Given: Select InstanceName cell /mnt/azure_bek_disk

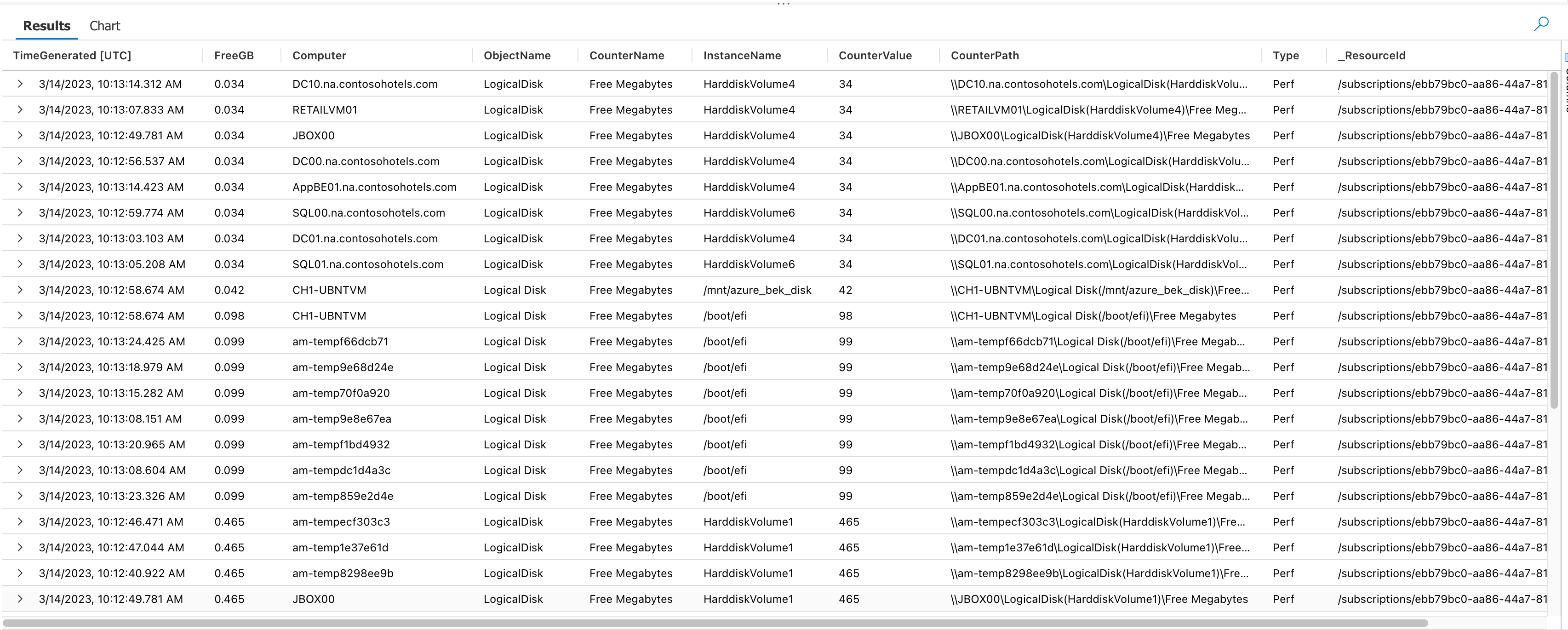Looking at the screenshot, I should (757, 290).
